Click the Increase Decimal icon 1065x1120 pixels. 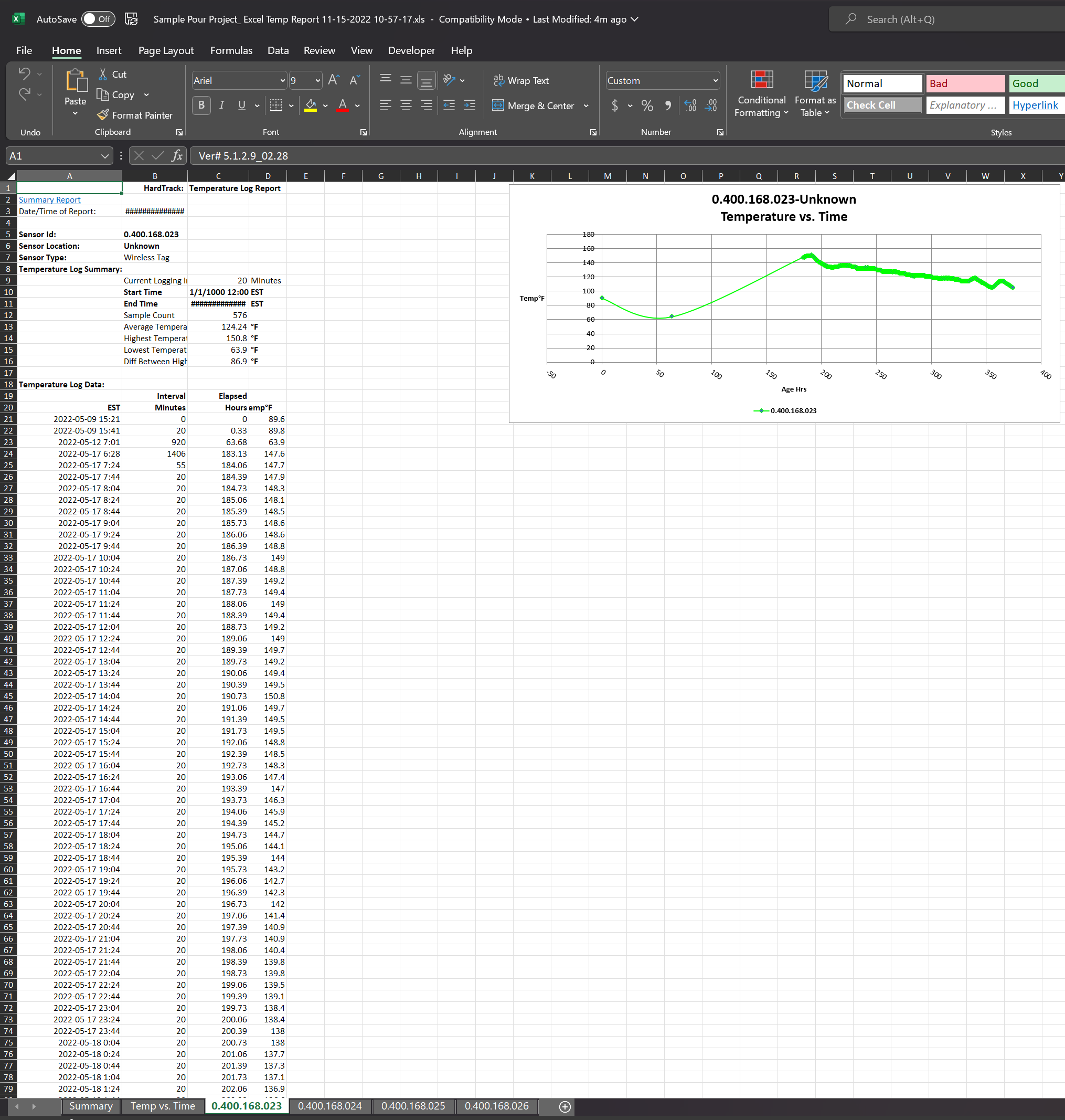[690, 105]
